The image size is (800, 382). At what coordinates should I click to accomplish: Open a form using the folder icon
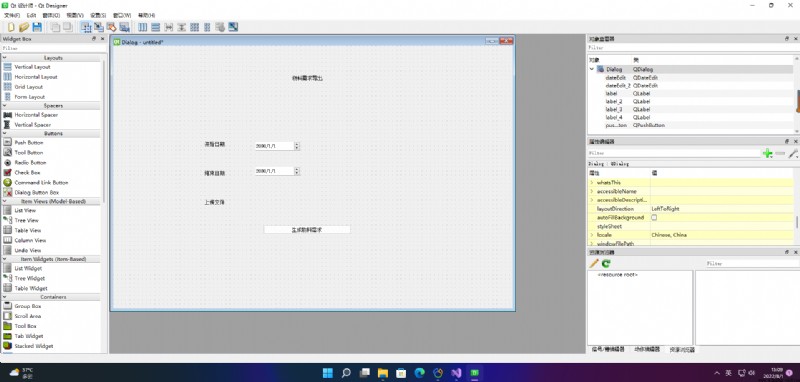point(23,27)
